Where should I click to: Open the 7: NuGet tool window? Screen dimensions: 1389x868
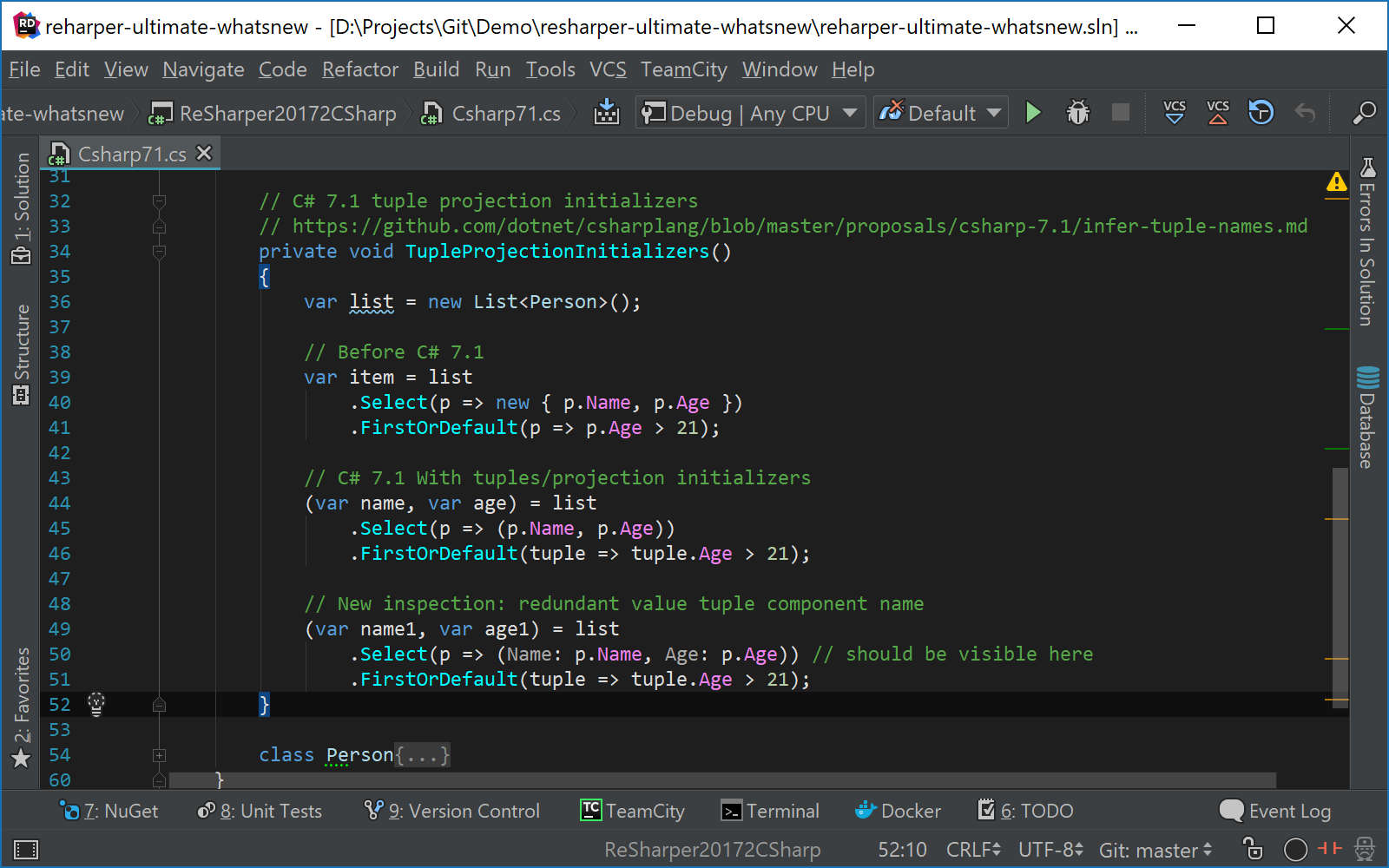coord(109,811)
